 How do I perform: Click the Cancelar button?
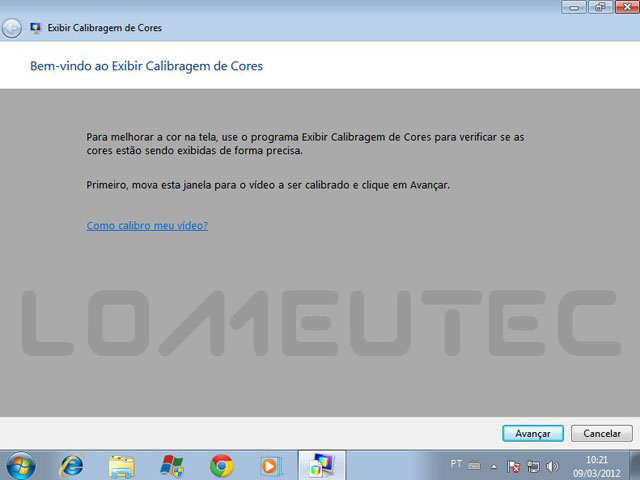click(602, 433)
